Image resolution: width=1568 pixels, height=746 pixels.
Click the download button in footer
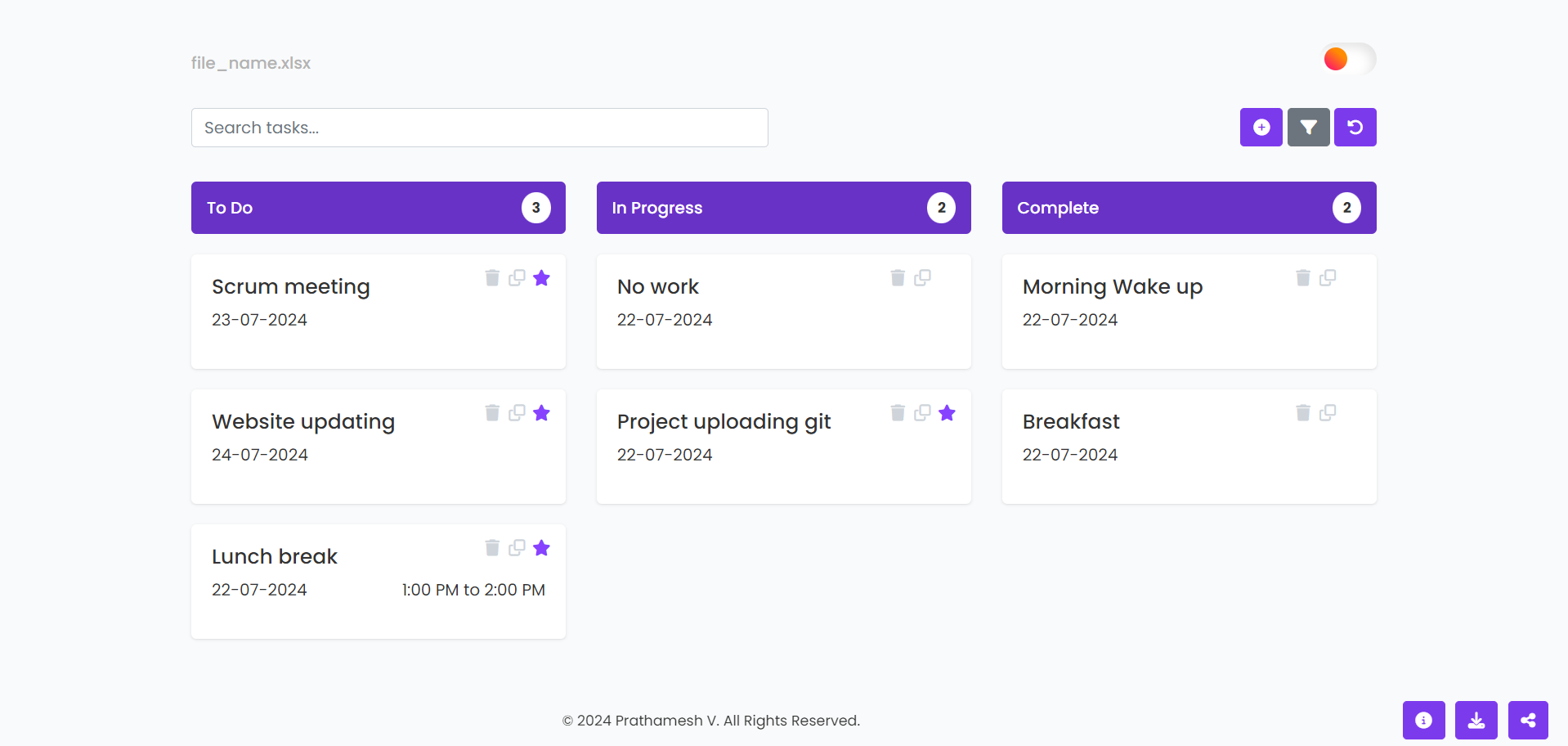point(1476,720)
